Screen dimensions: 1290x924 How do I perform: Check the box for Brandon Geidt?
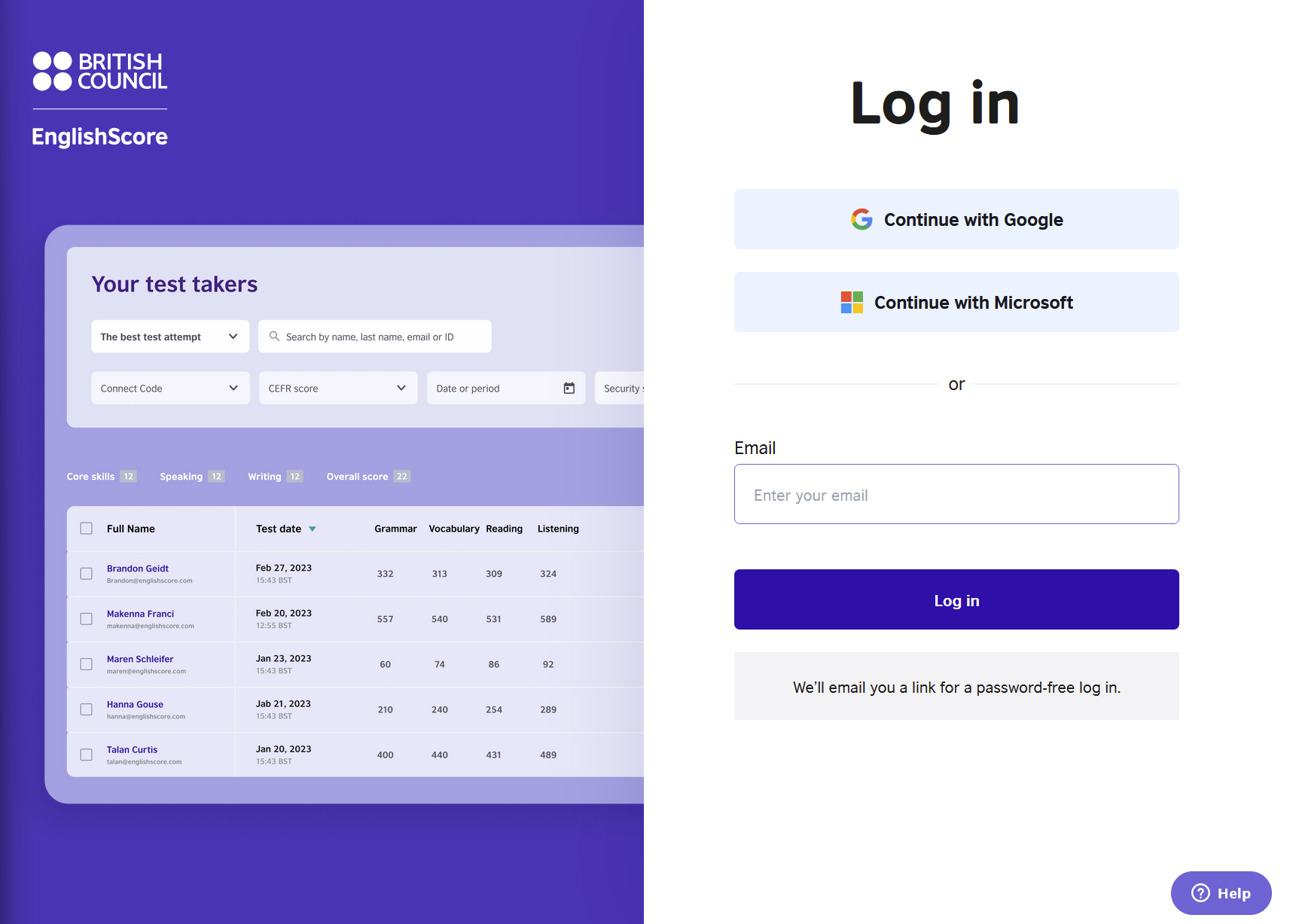click(87, 574)
